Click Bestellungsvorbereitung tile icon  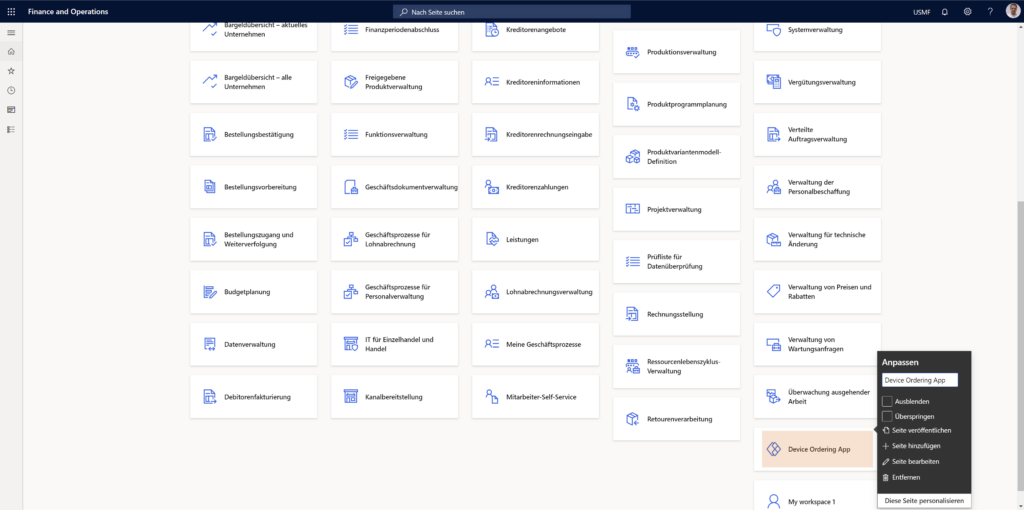(x=210, y=187)
